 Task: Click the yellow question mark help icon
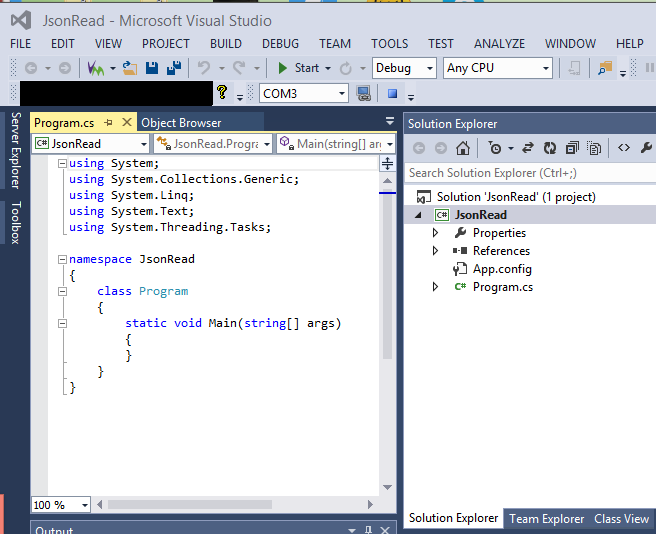click(222, 92)
